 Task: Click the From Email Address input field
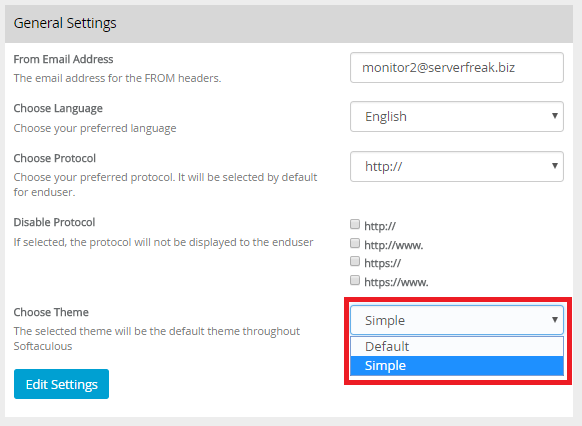pos(457,68)
